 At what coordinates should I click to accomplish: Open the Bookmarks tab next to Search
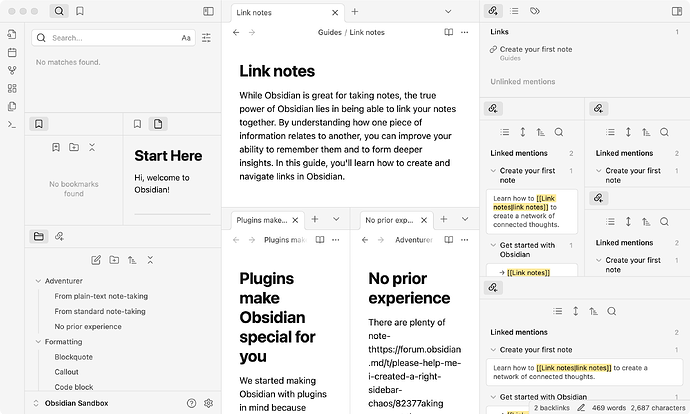click(x=80, y=11)
